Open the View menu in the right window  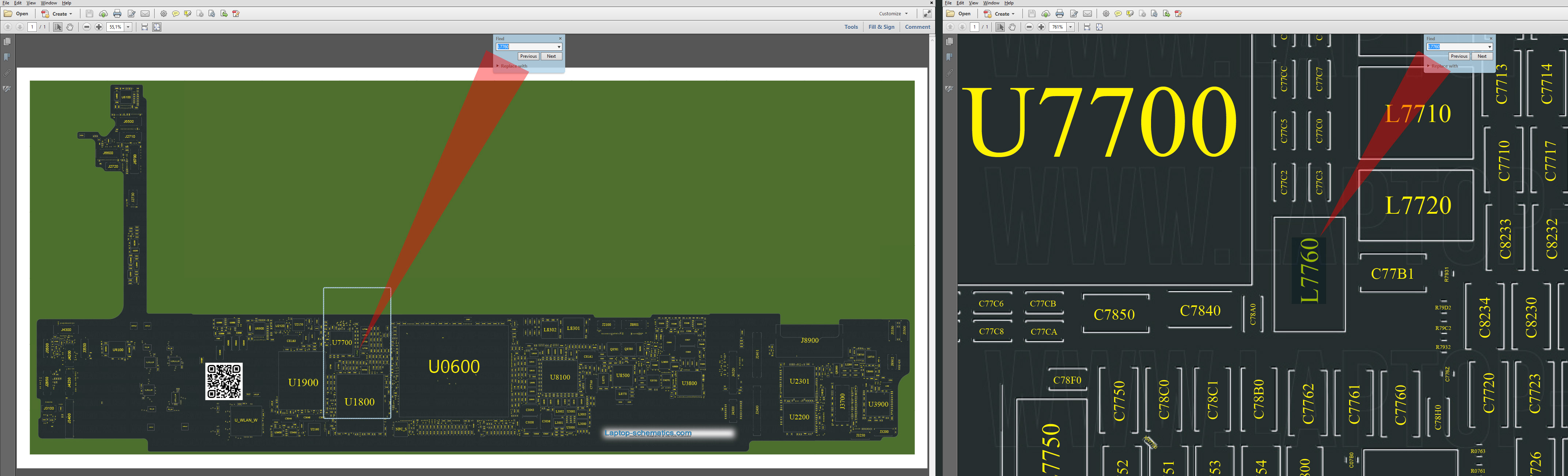[x=973, y=3]
